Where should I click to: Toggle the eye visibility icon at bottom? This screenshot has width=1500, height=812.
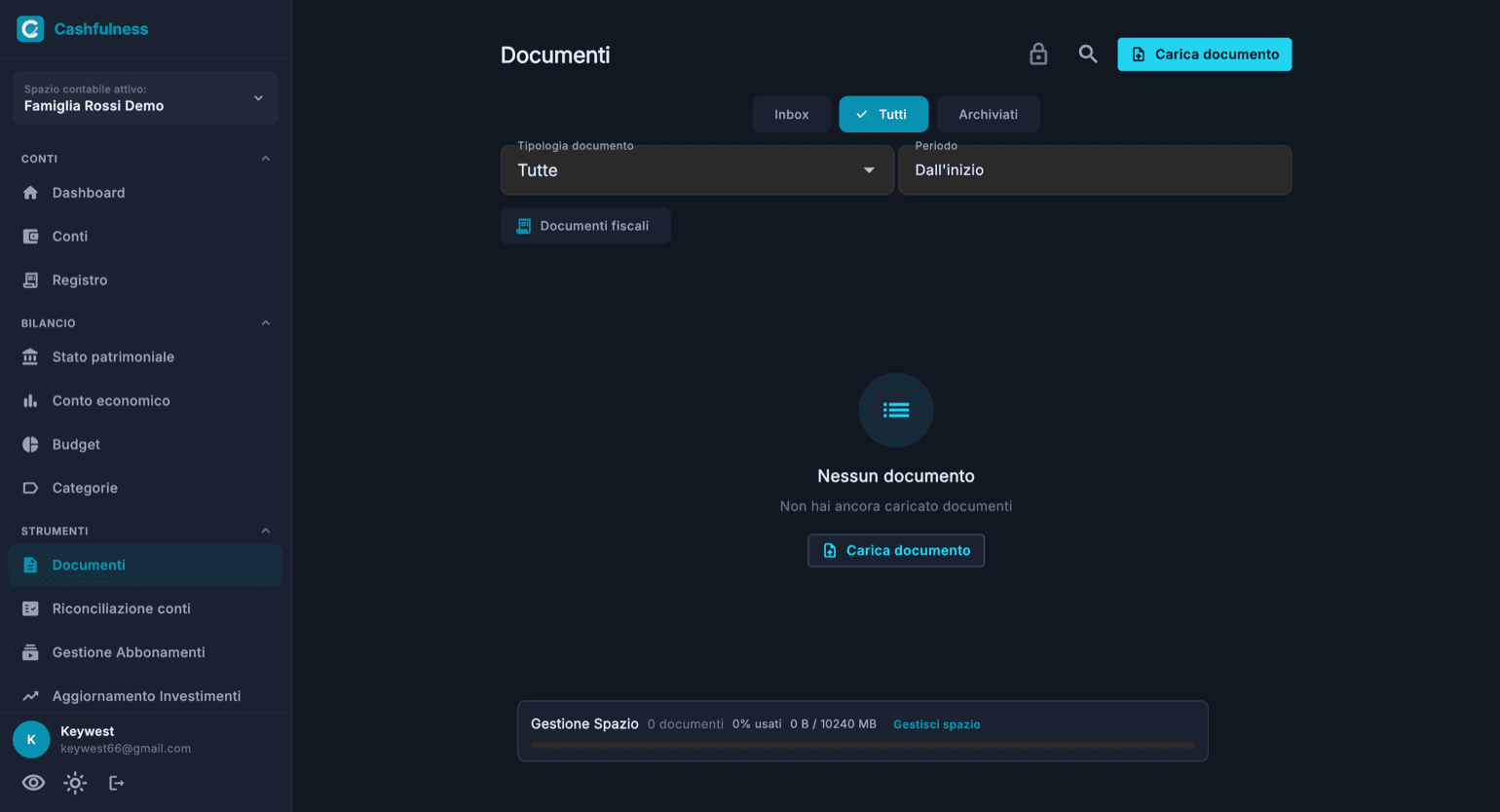tap(33, 783)
